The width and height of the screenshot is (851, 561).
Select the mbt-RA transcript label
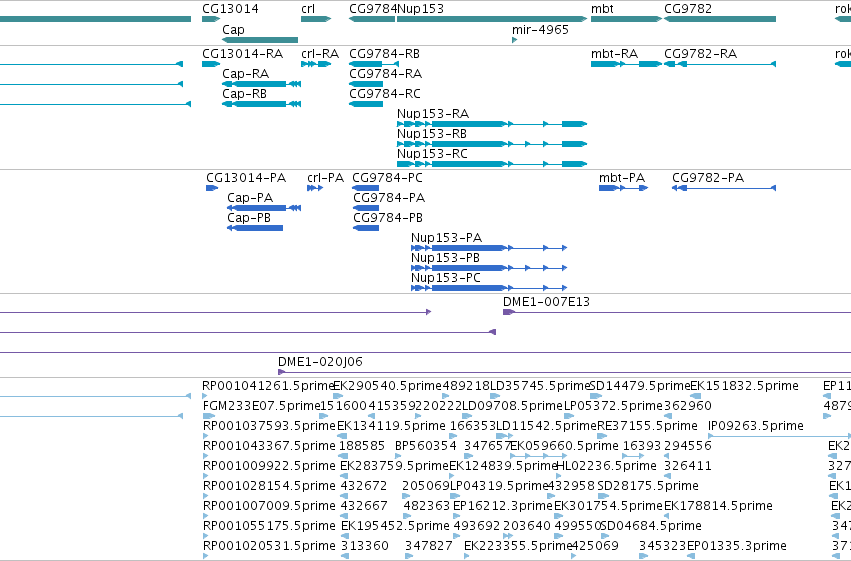pyautogui.click(x=614, y=54)
